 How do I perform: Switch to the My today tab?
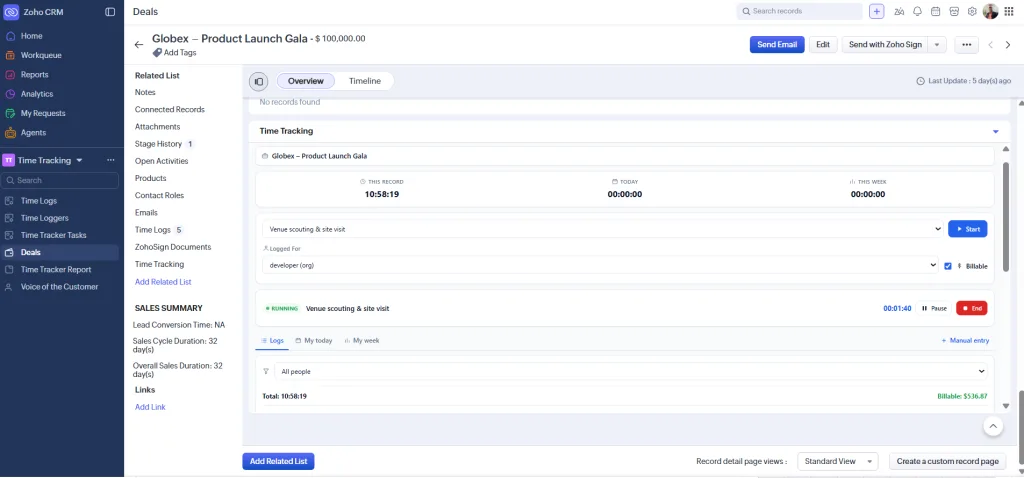click(314, 340)
